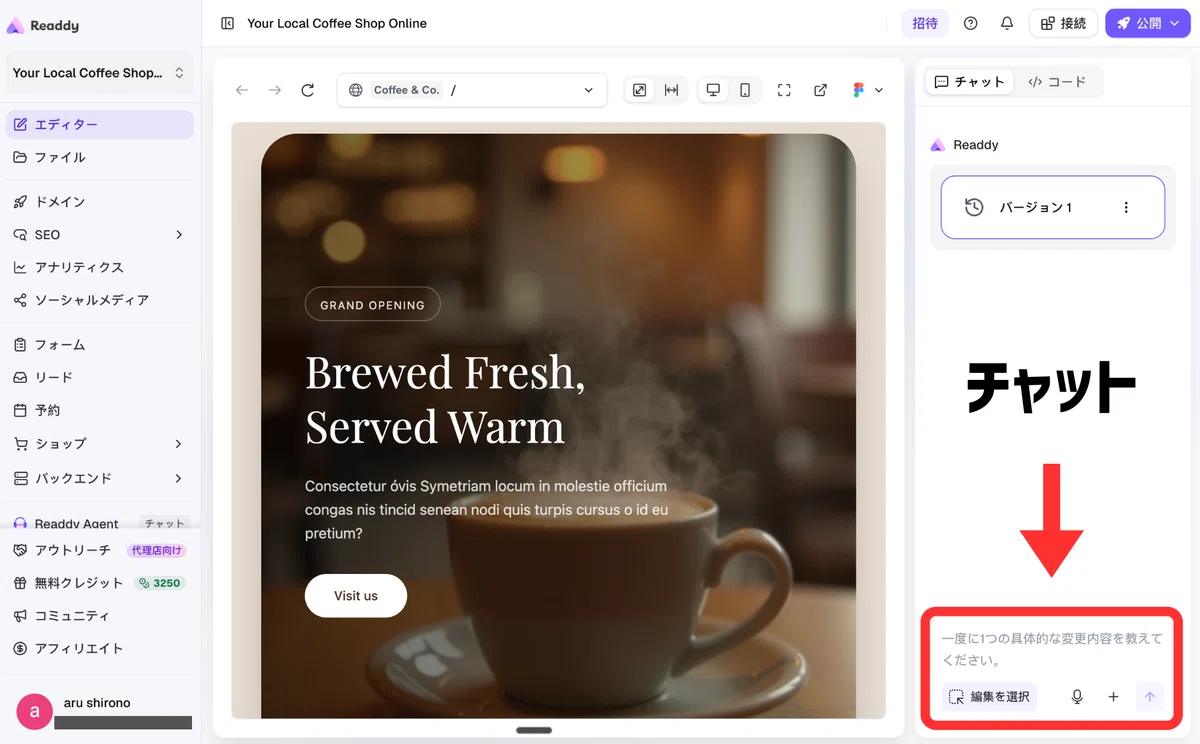
Task: Enter fullscreen preview mode icon
Action: (784, 90)
